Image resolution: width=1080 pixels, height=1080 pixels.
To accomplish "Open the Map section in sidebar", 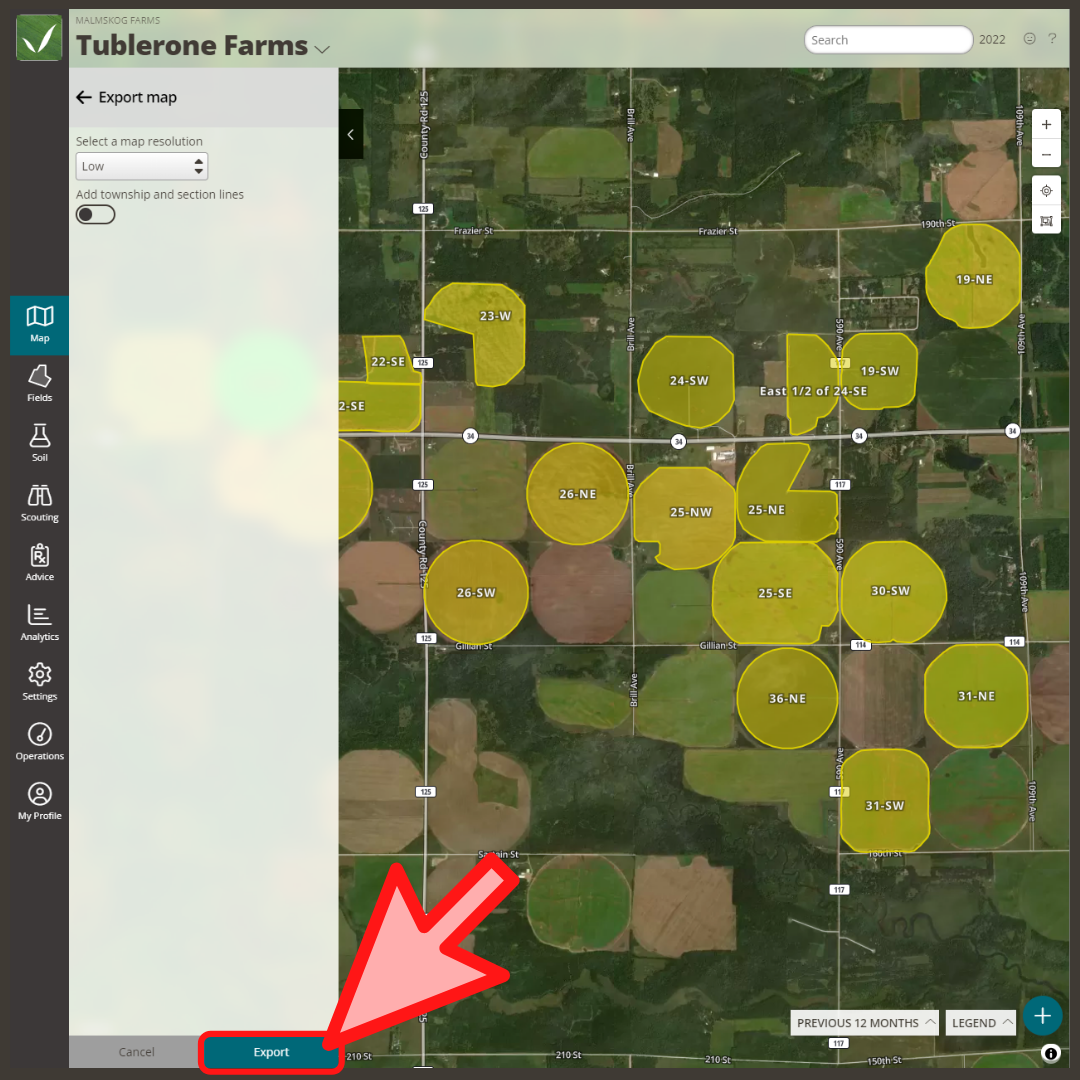I will 39,325.
